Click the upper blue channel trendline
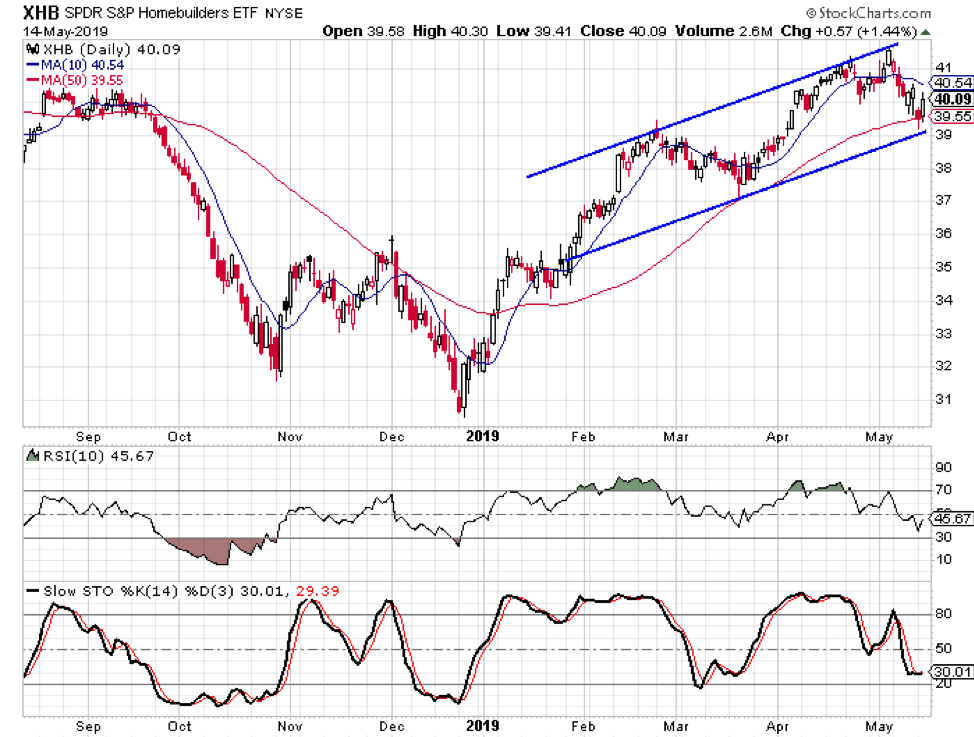The image size is (974, 737). (x=712, y=111)
